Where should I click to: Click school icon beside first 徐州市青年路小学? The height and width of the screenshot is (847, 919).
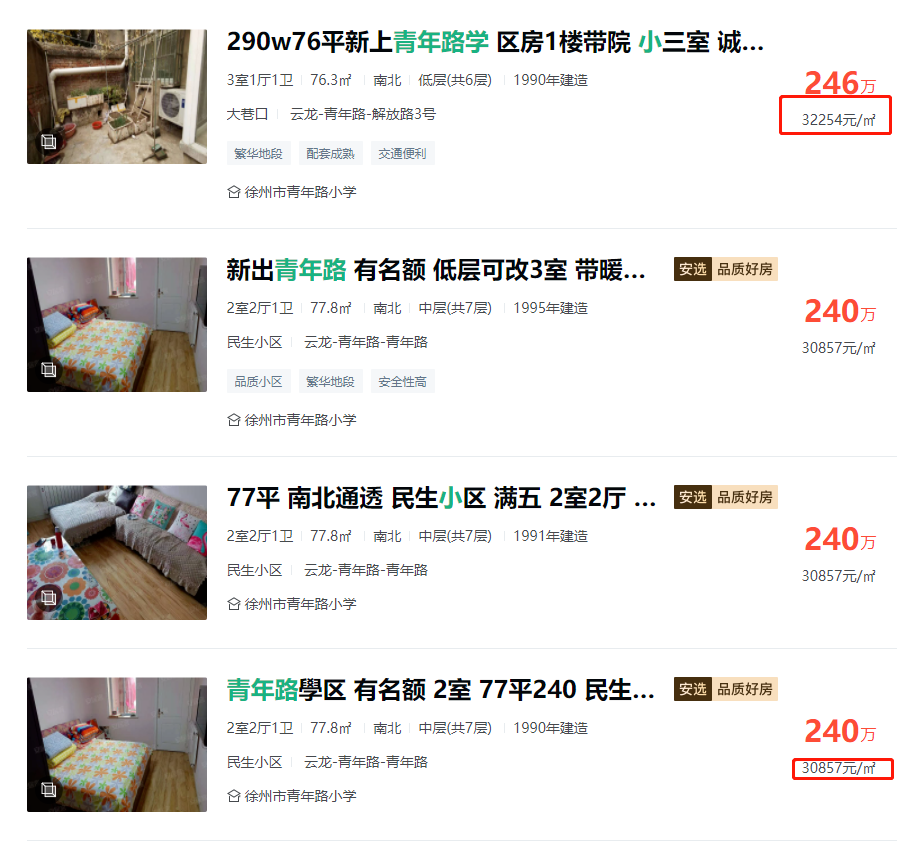pos(234,192)
